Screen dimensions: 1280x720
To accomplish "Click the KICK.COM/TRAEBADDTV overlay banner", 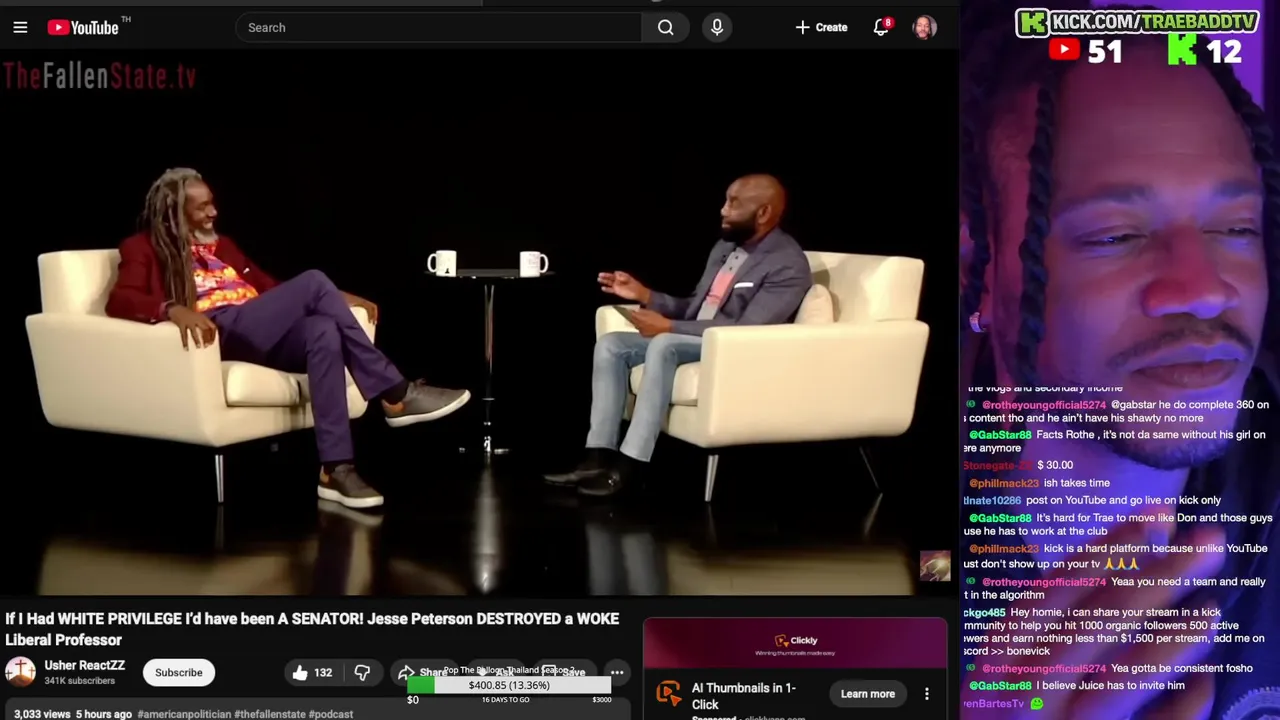I will [1137, 22].
